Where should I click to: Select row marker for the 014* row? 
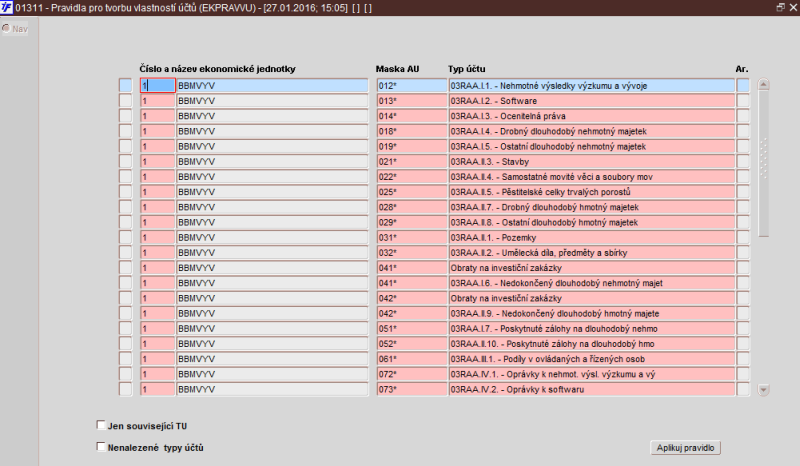click(125, 116)
